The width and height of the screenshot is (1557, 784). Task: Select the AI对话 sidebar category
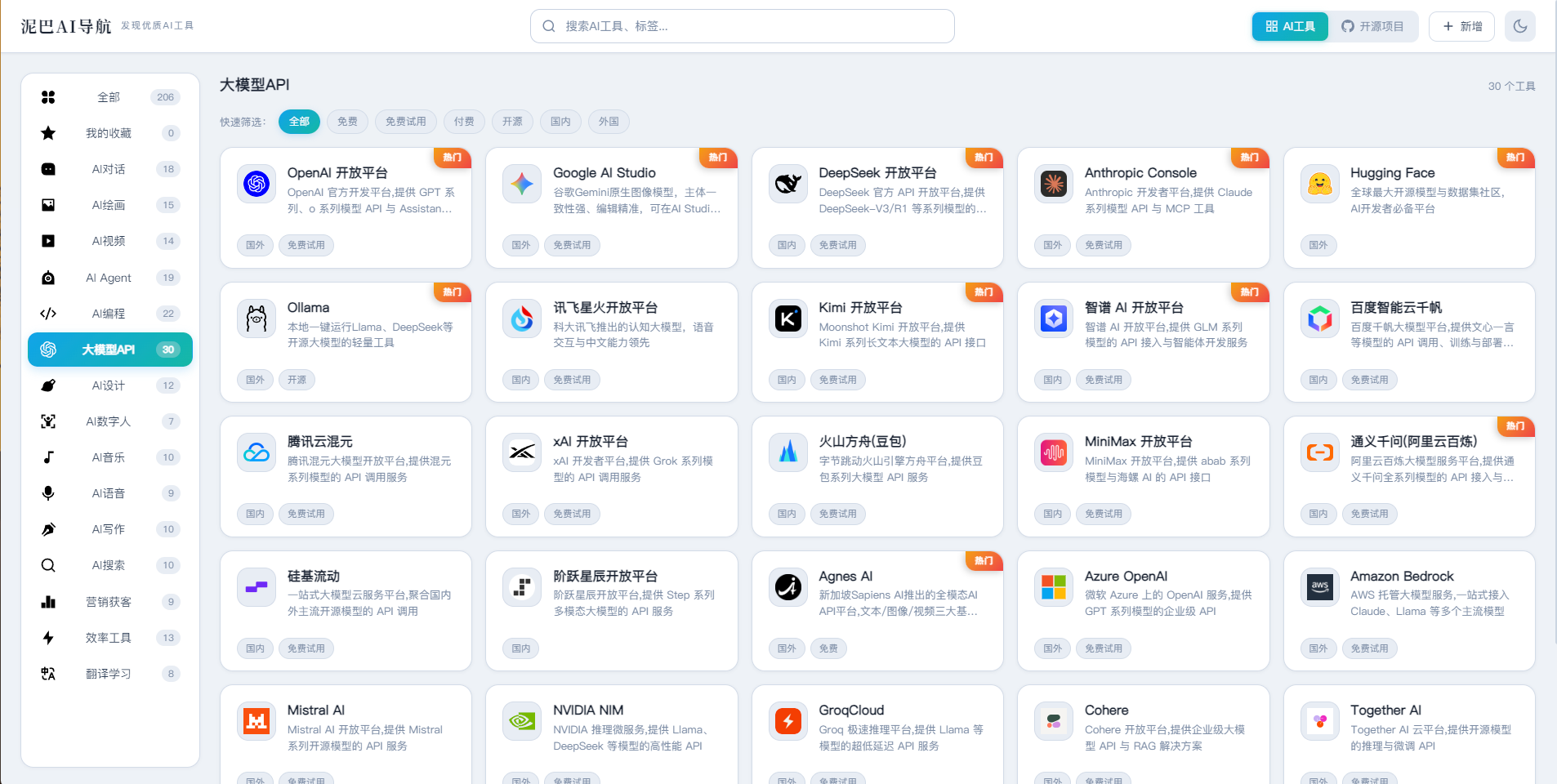point(110,169)
